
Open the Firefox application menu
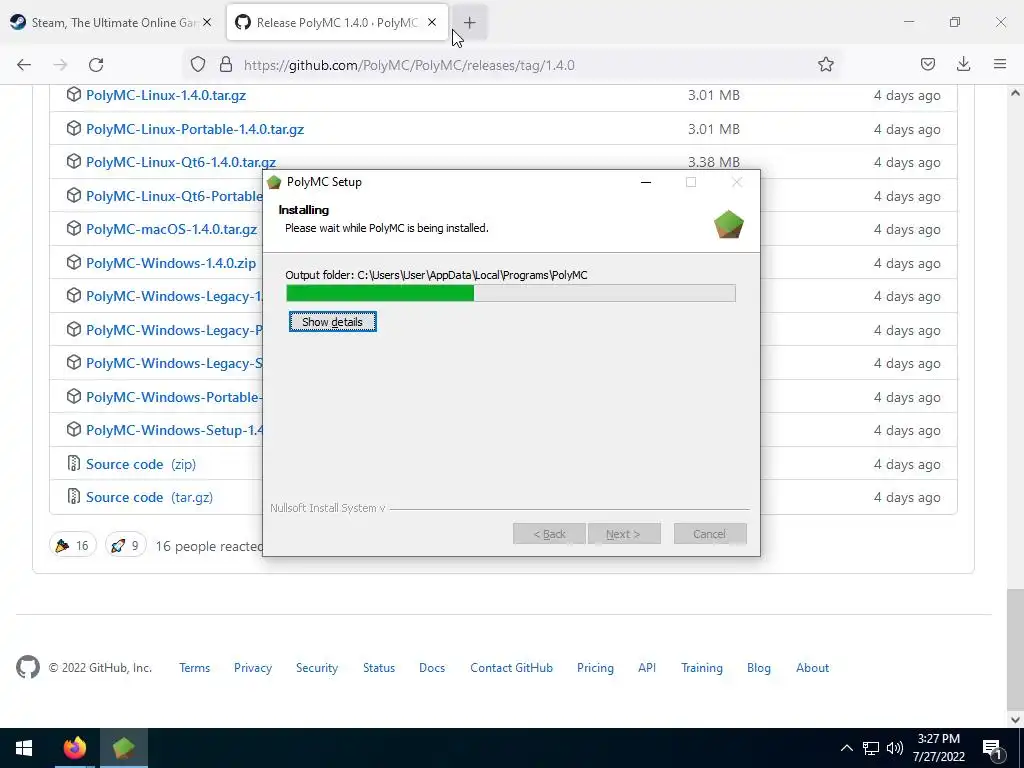(1000, 64)
